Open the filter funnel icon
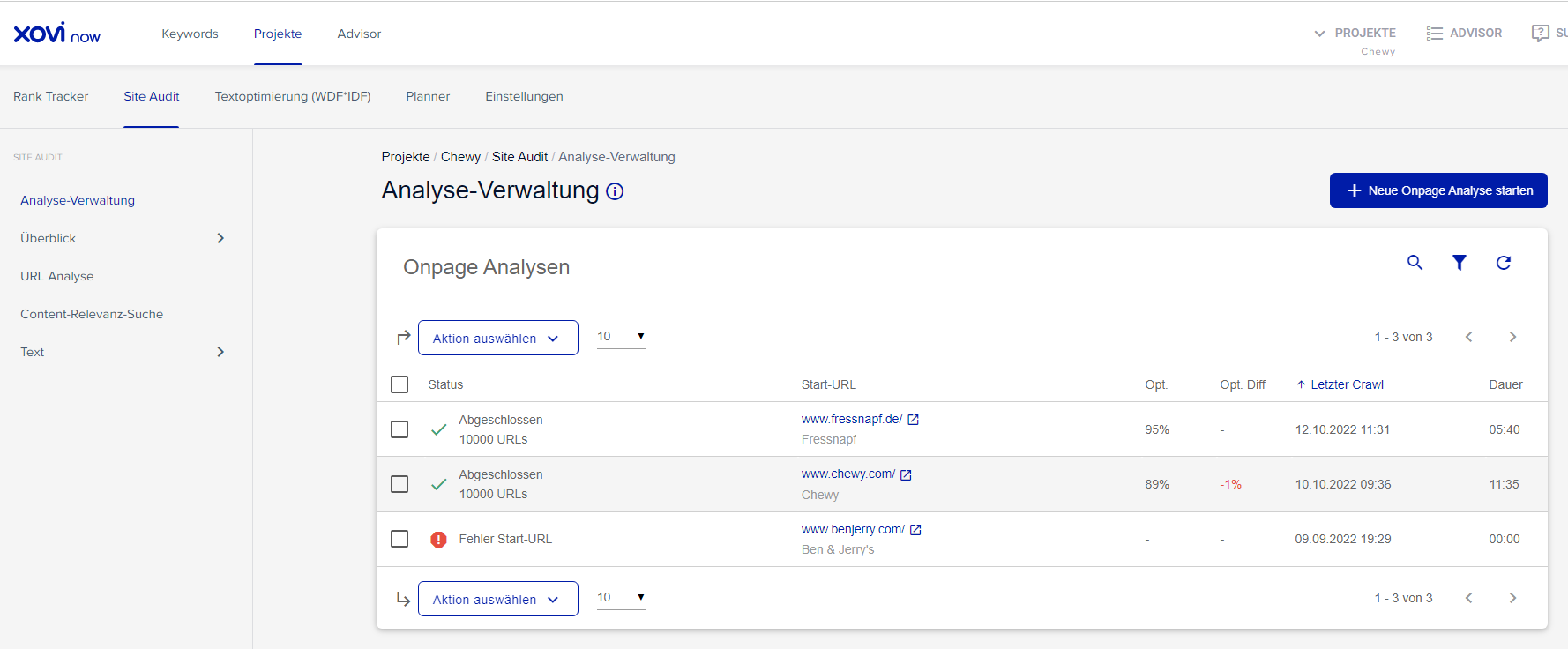Screen dimensions: 1568x649 (x=1460, y=263)
